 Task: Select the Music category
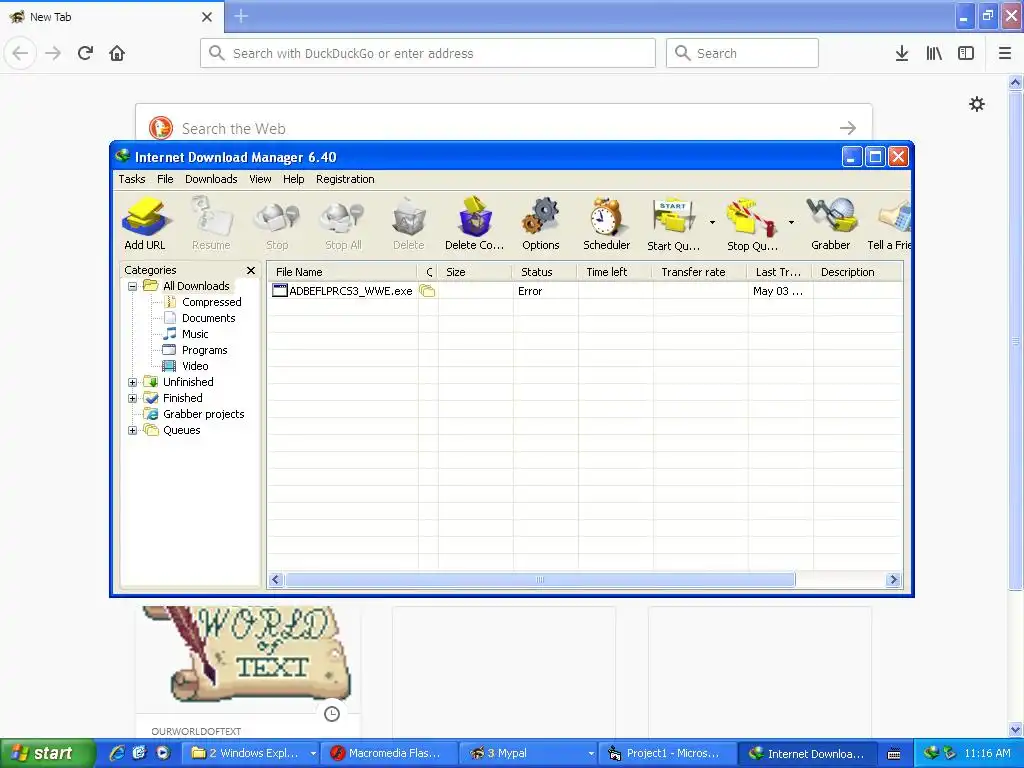[x=195, y=334]
